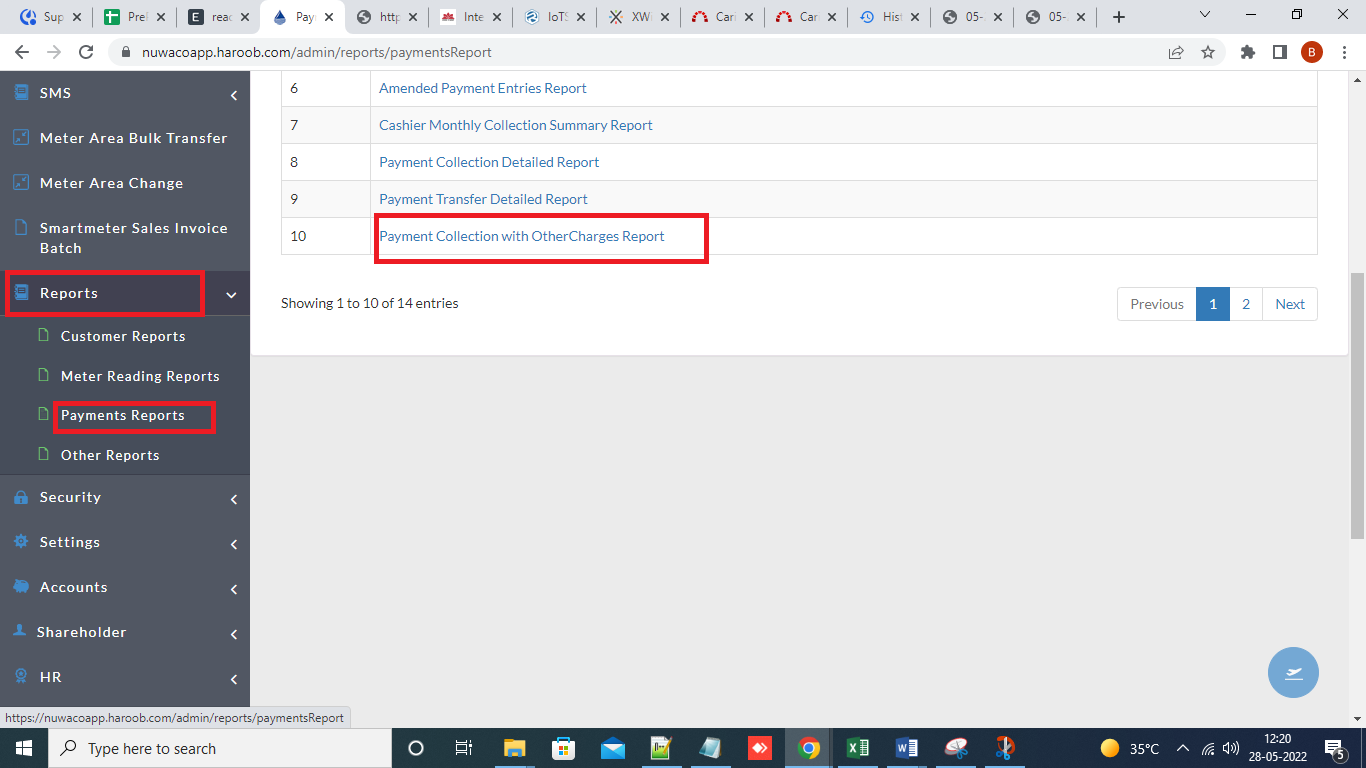This screenshot has height=768, width=1366.
Task: Click the page vertical scrollbar thumb
Action: [x=1357, y=406]
